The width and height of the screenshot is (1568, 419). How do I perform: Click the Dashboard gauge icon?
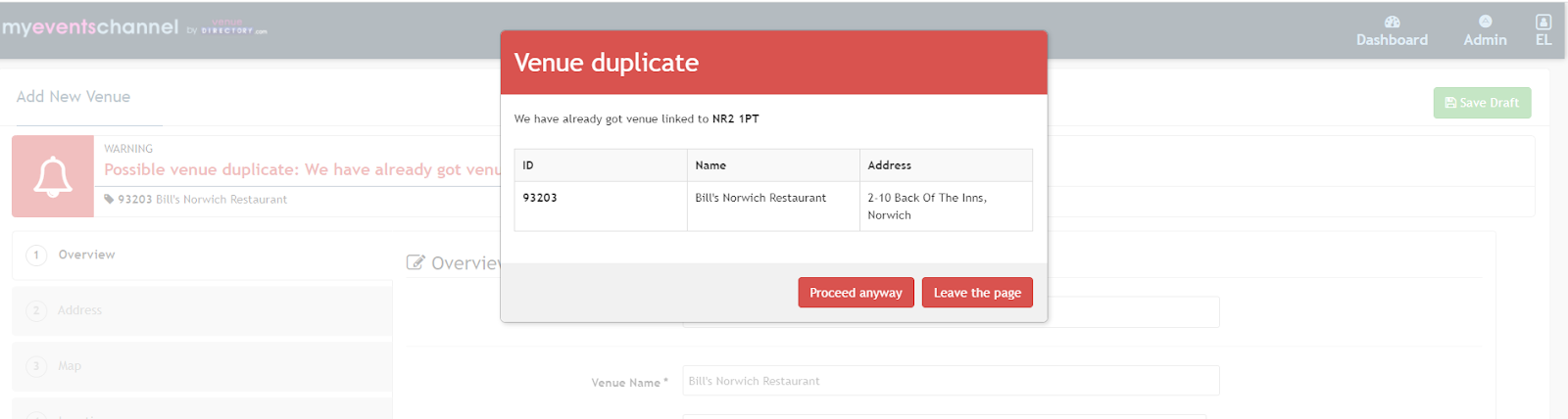1392,22
